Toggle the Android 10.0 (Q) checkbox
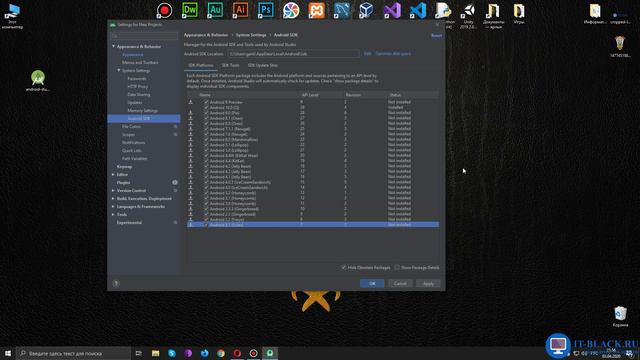 (206, 107)
